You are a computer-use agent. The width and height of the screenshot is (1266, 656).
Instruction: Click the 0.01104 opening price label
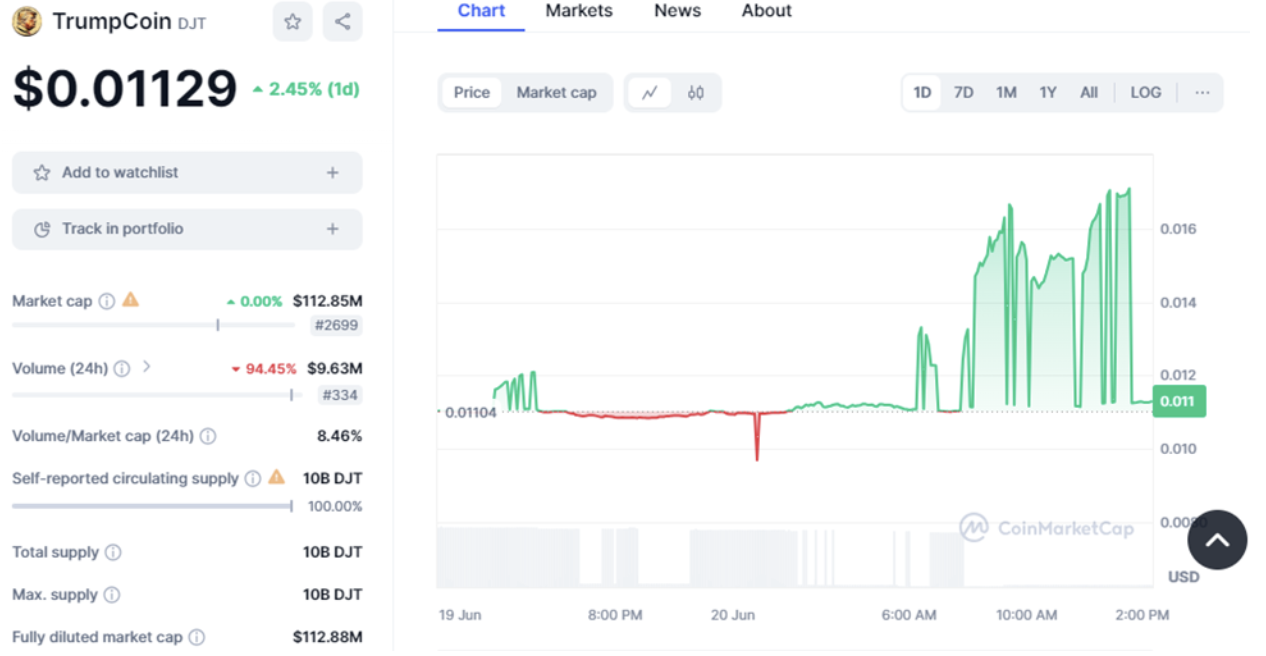click(x=469, y=412)
